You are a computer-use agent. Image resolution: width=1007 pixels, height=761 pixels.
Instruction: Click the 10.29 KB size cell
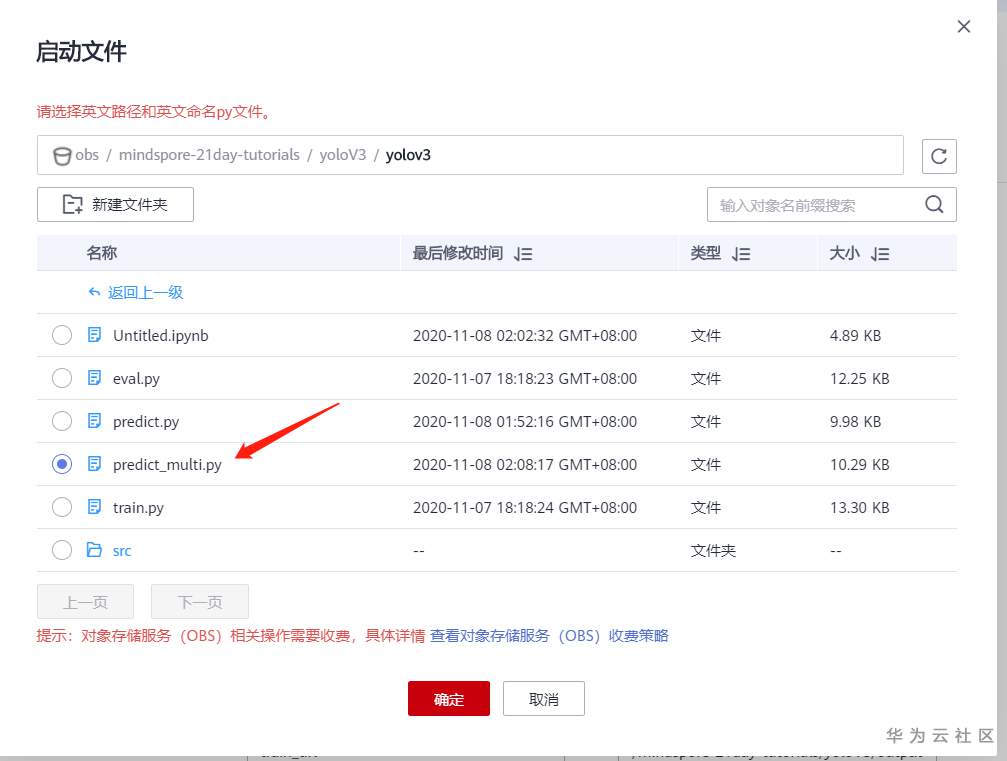coord(859,464)
